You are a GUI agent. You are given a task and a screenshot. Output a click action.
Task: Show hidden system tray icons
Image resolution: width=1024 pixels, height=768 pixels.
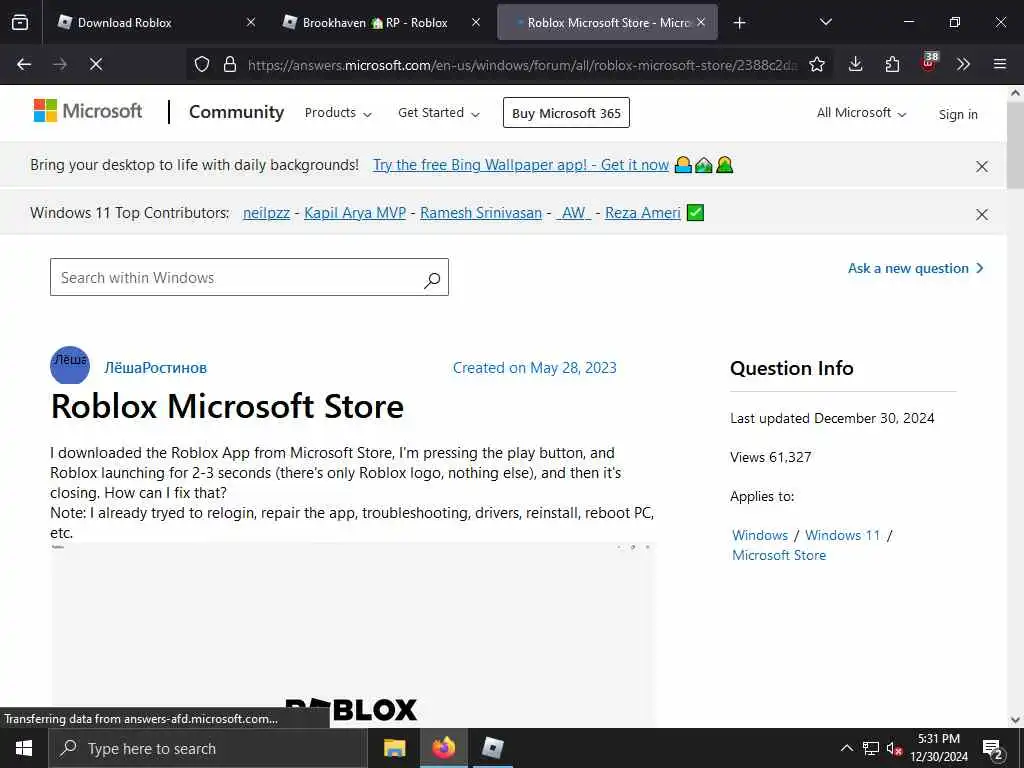tap(846, 748)
